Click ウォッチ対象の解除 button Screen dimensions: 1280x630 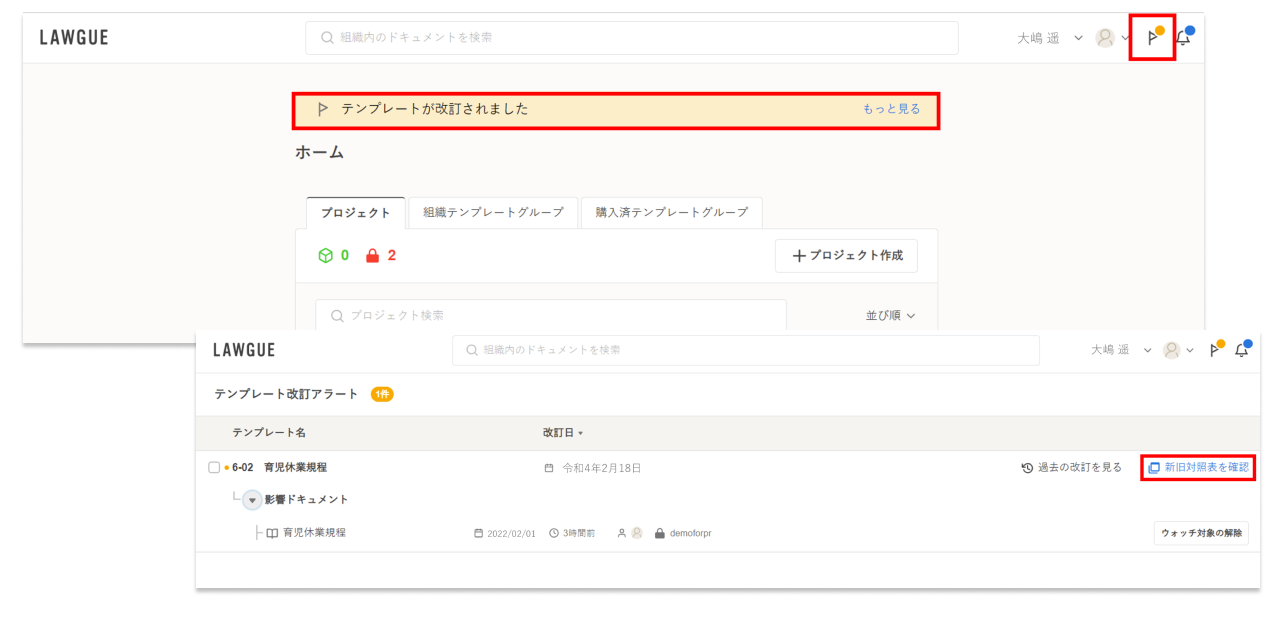click(x=1201, y=533)
